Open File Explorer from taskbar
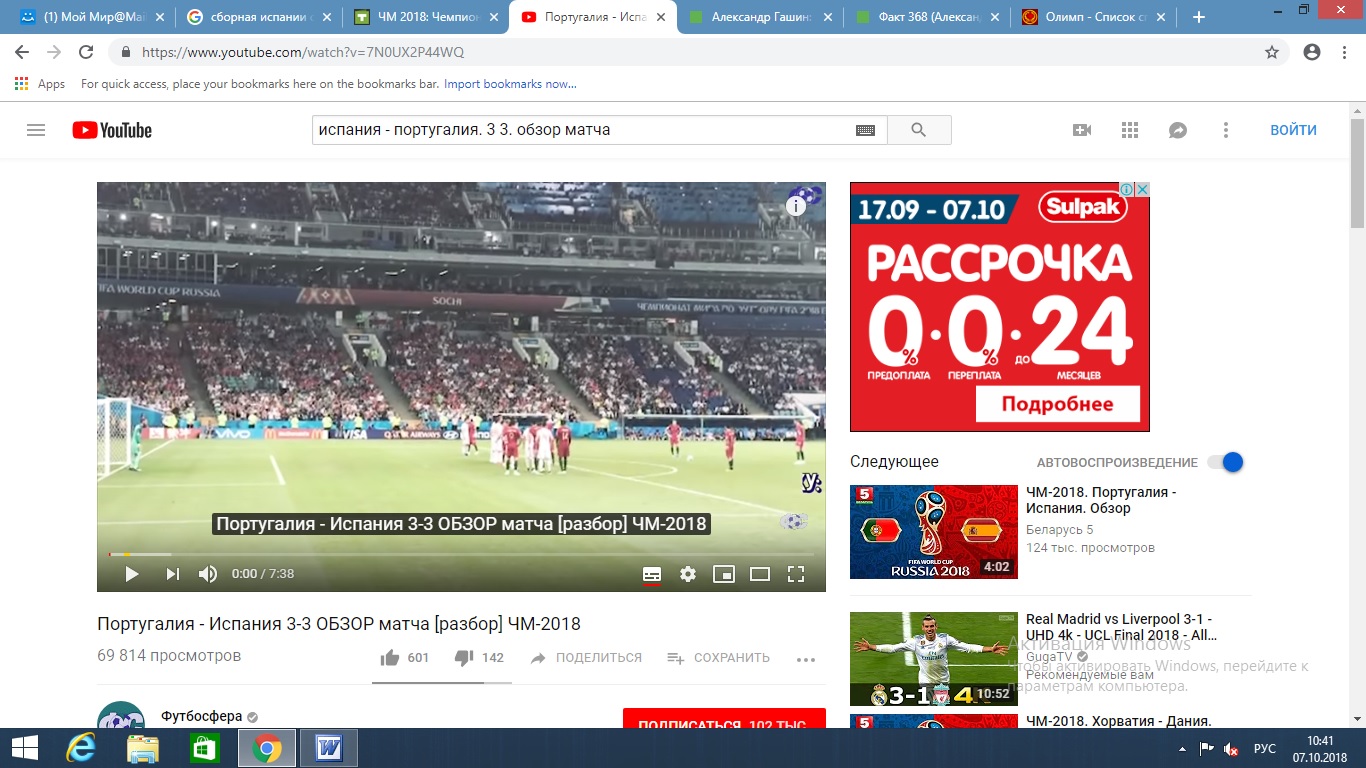1366x768 pixels. (143, 748)
